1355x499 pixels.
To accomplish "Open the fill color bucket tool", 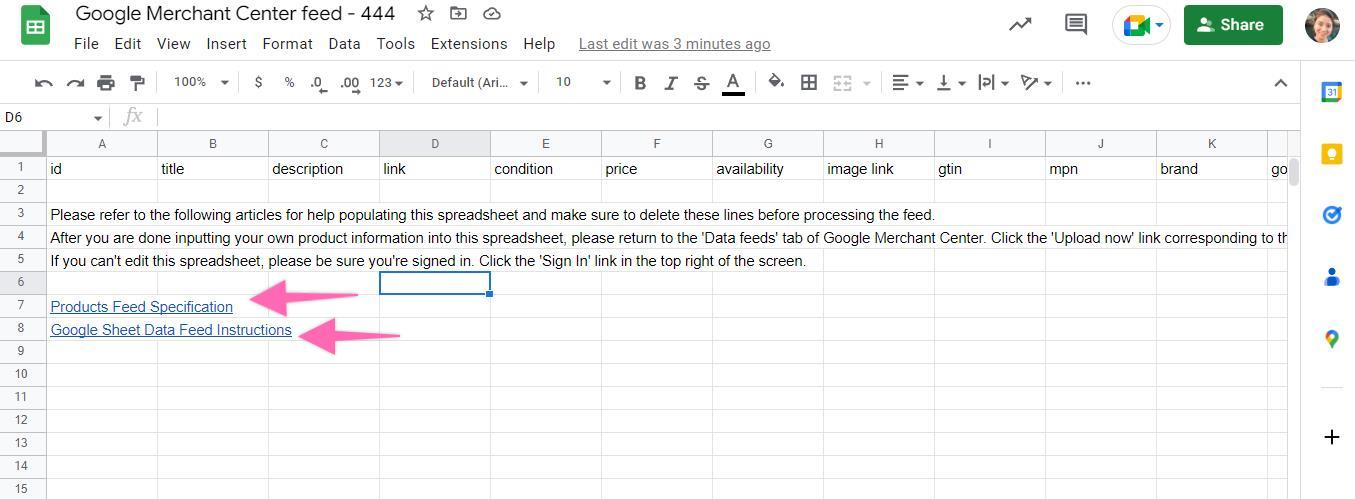I will pyautogui.click(x=776, y=83).
